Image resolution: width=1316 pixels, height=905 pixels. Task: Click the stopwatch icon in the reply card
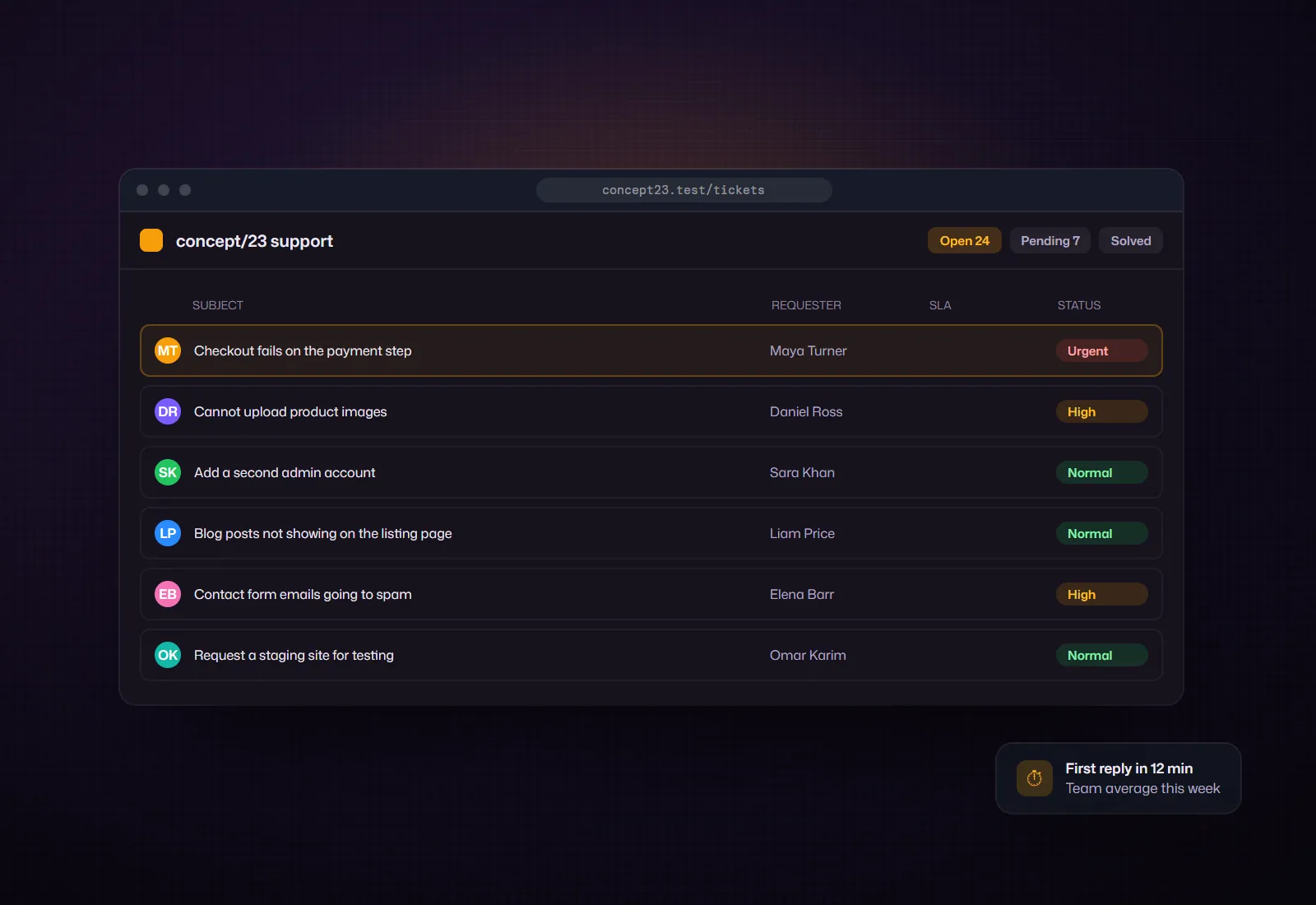[x=1035, y=778]
